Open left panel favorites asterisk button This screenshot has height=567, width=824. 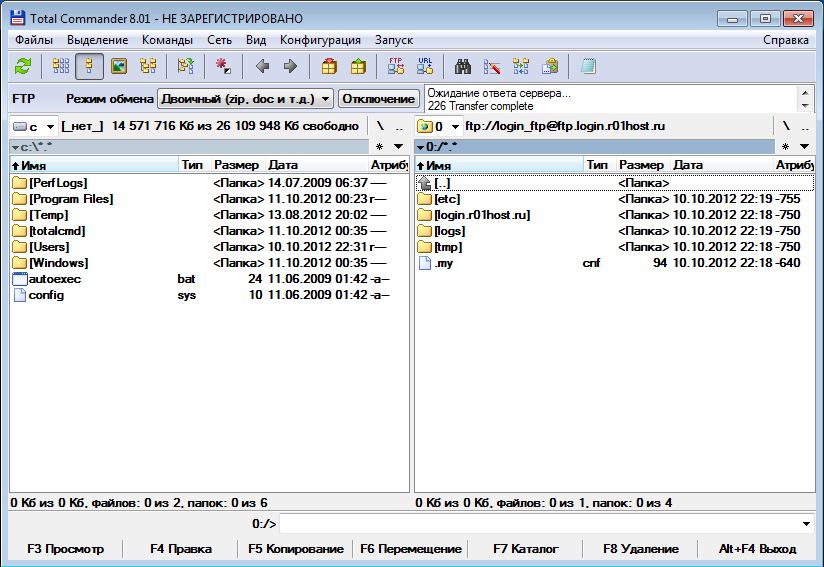[379, 147]
